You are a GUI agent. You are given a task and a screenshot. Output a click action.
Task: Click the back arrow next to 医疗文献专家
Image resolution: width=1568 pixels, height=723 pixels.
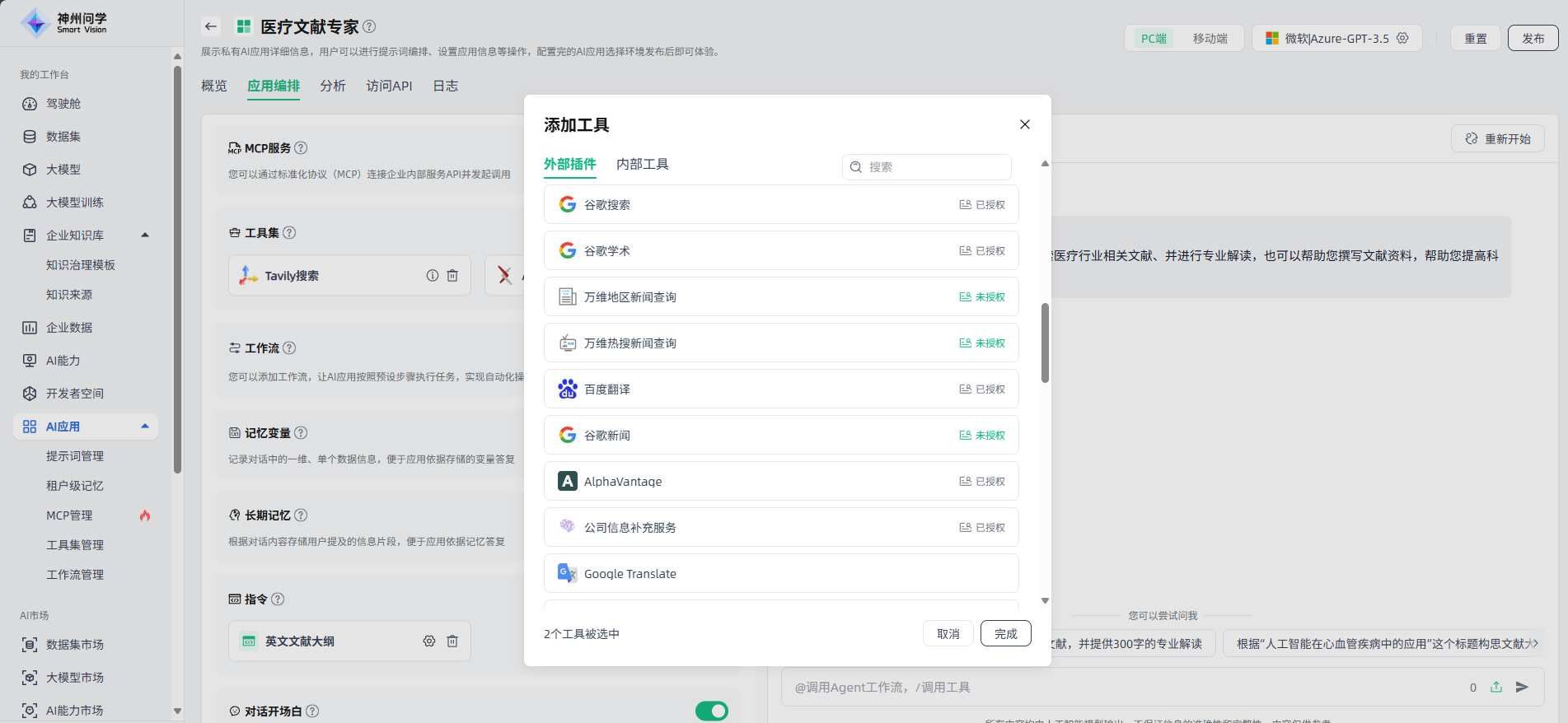211,26
